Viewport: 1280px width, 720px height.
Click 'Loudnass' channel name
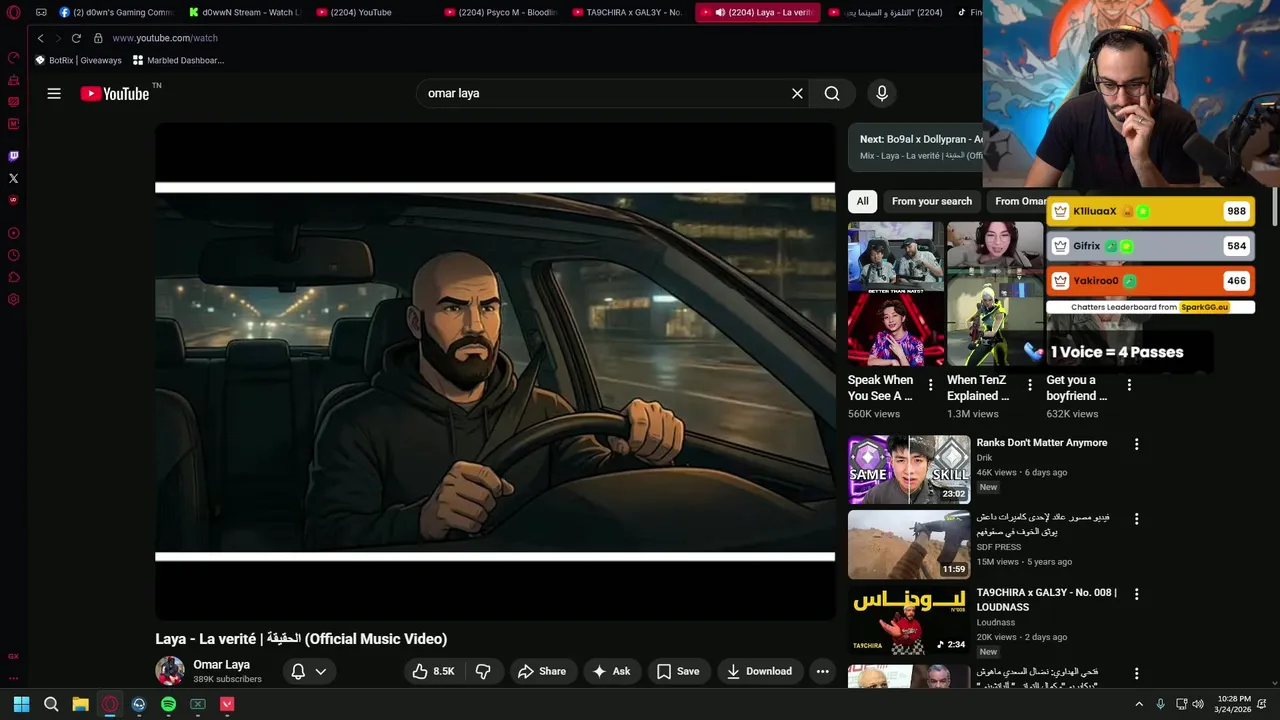[x=995, y=622]
